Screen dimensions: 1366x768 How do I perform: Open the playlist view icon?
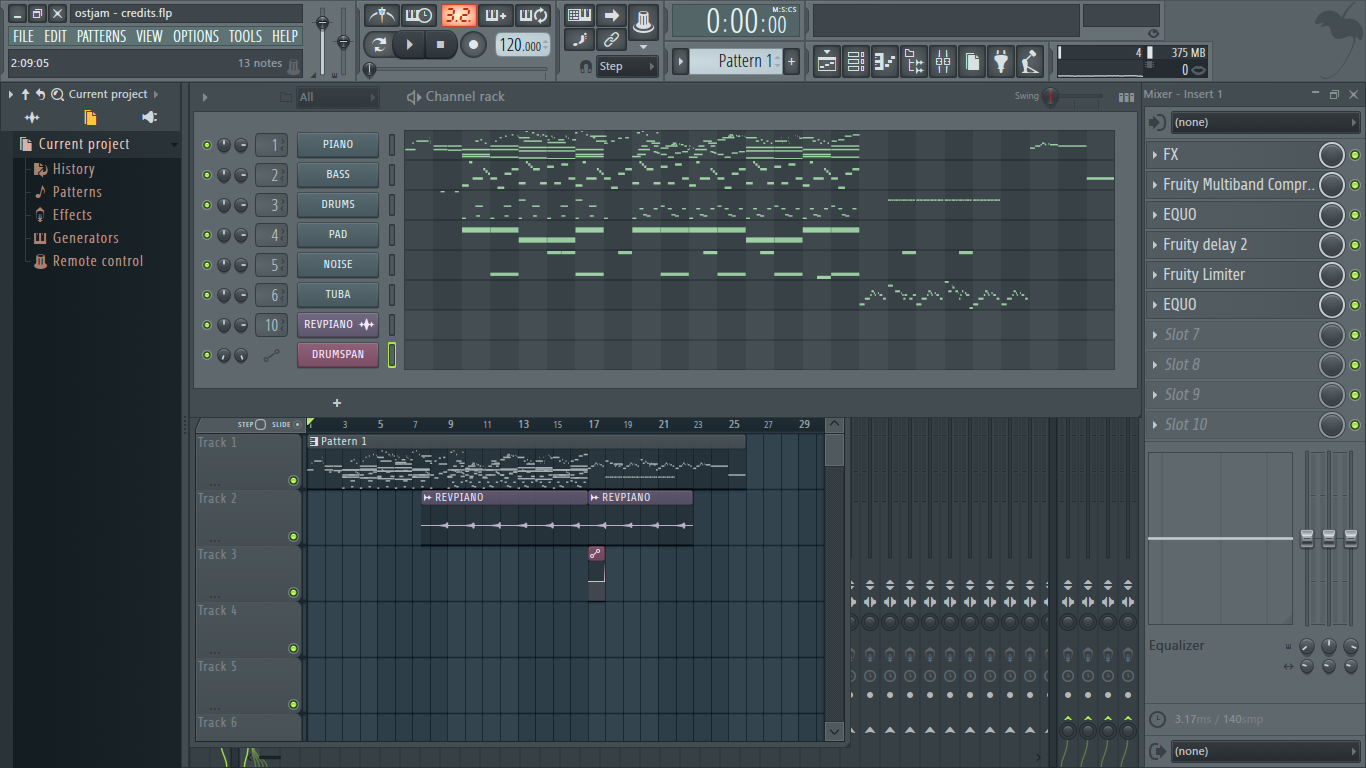click(x=826, y=62)
